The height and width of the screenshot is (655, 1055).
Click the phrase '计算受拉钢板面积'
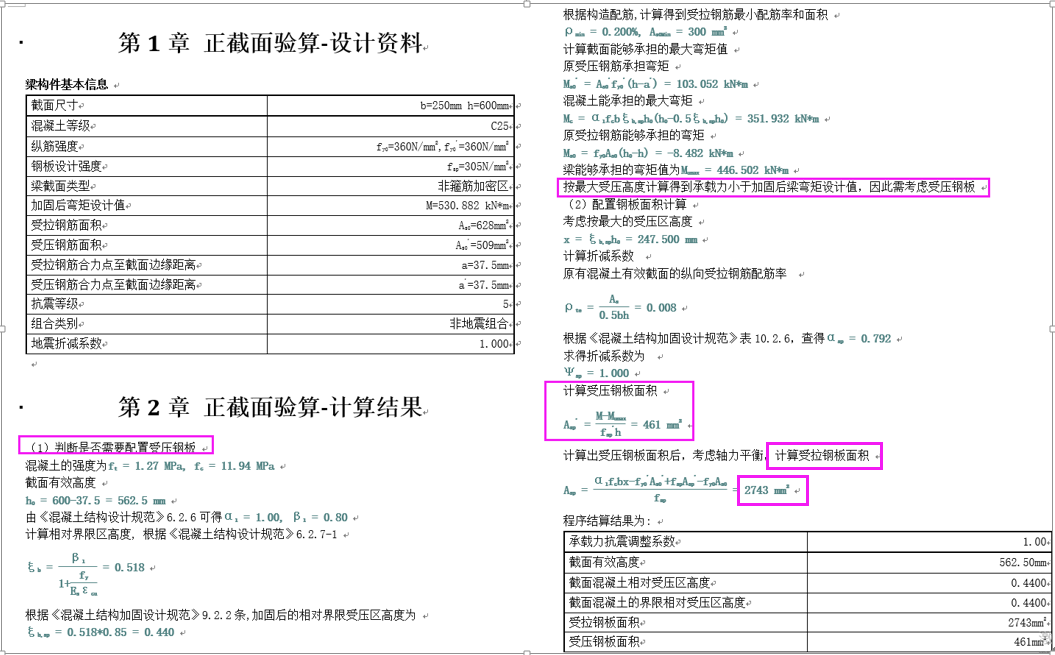tap(822, 456)
